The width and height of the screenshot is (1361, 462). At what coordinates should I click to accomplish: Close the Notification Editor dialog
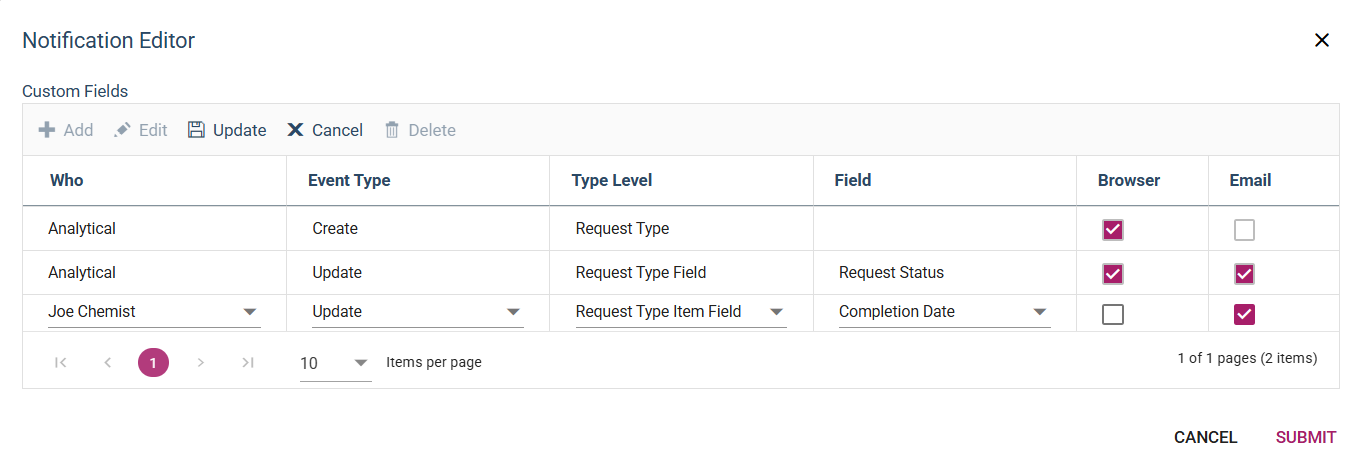(x=1322, y=40)
